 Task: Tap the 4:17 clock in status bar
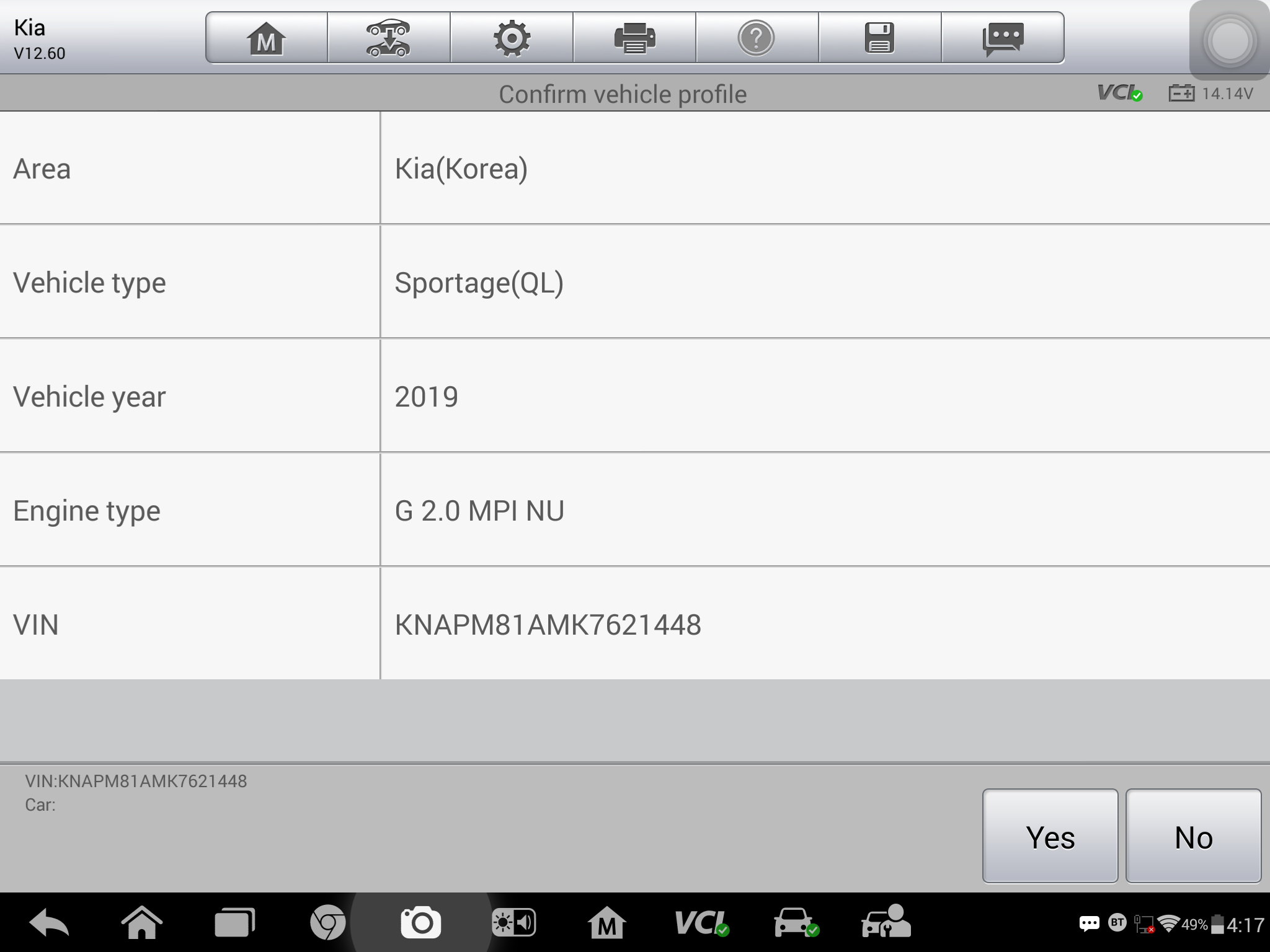coord(1246,925)
